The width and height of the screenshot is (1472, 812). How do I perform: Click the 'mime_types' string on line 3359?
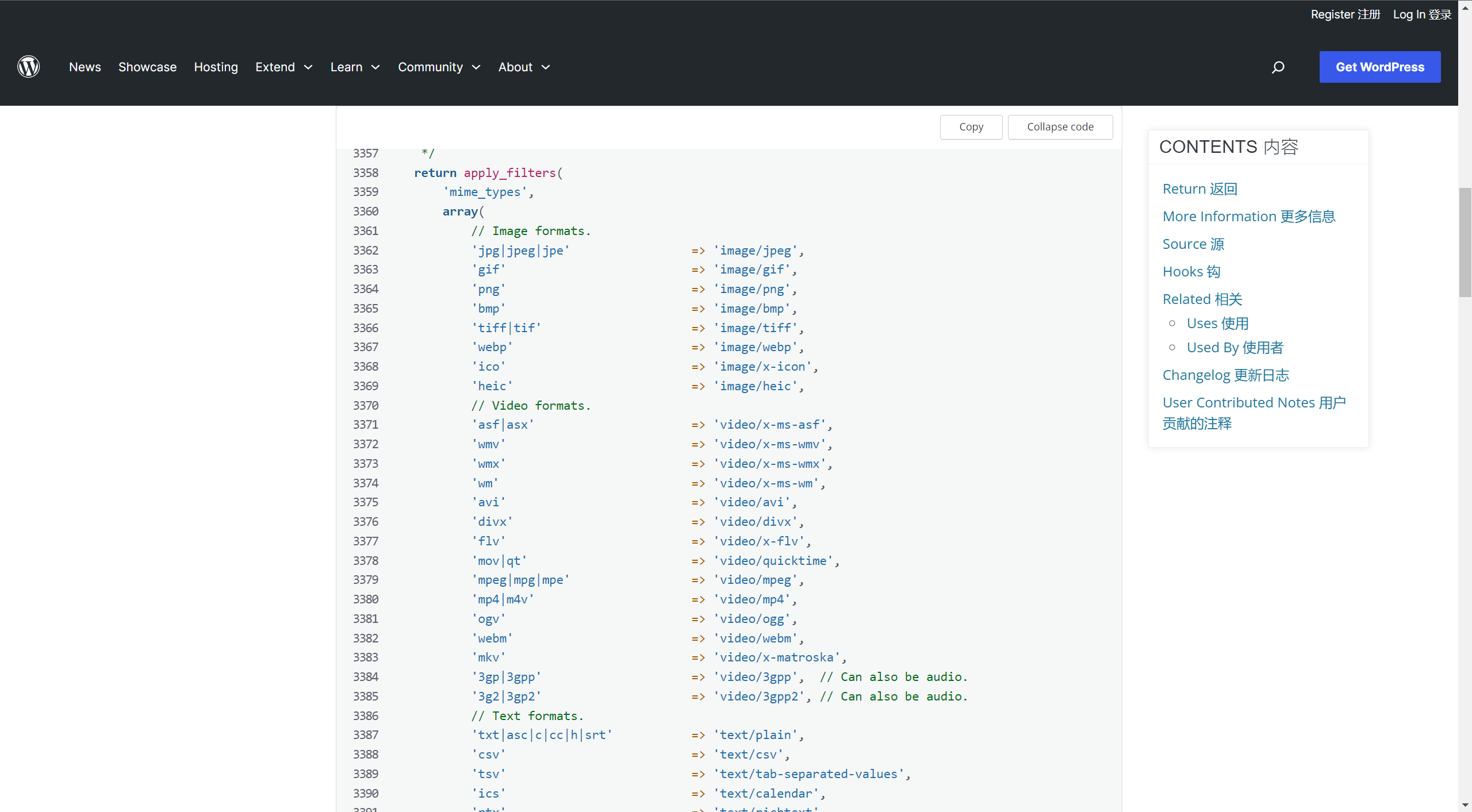click(485, 193)
